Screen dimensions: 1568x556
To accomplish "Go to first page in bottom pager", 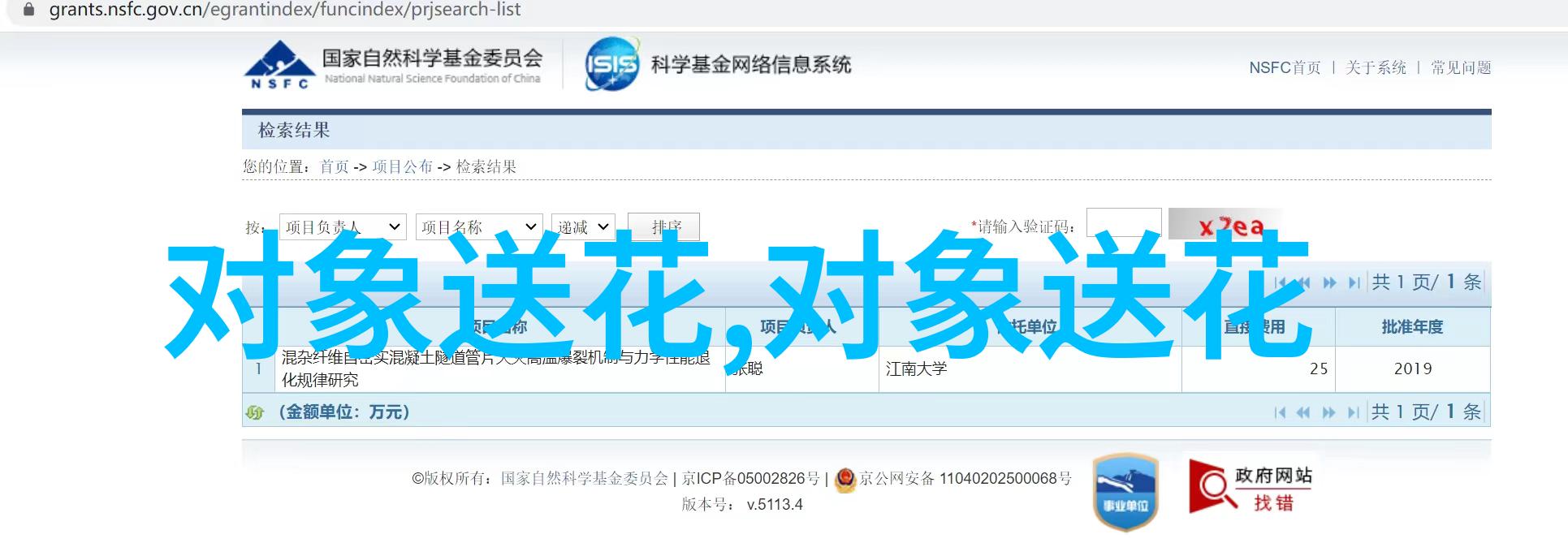I will 1281,412.
